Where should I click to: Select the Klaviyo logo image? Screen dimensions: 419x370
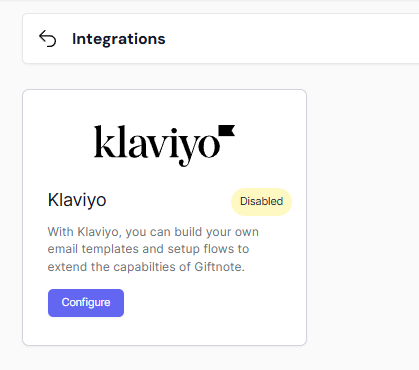165,146
